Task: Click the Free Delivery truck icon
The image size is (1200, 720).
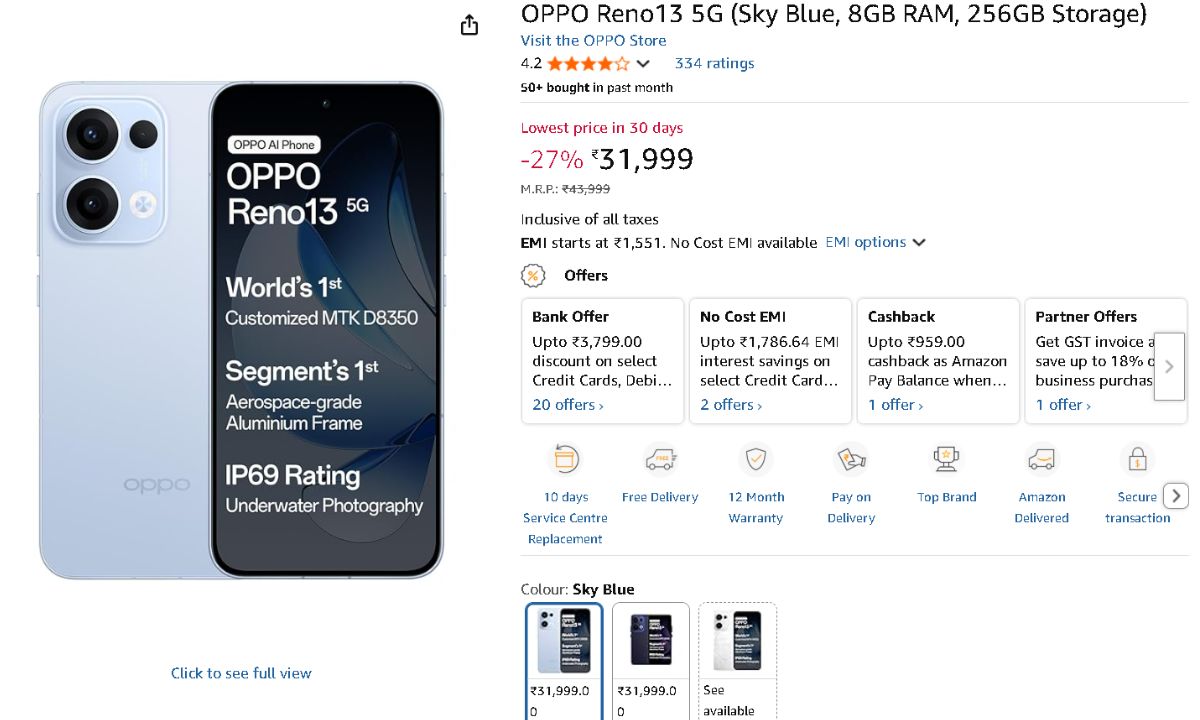Action: (x=660, y=460)
